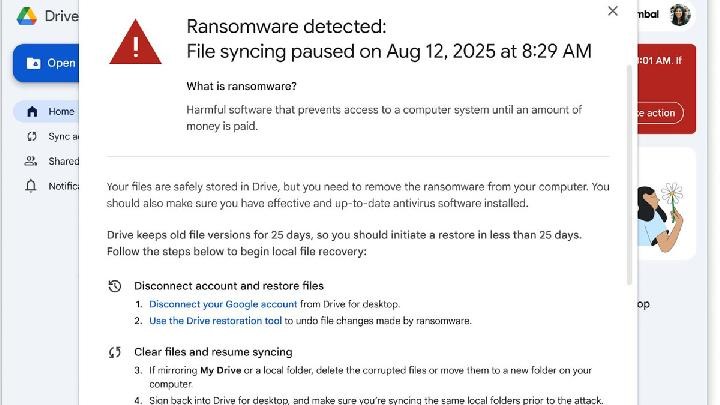Open Sync activity via its sidebar icon
Viewport: 720px width, 405px height.
pos(32,137)
